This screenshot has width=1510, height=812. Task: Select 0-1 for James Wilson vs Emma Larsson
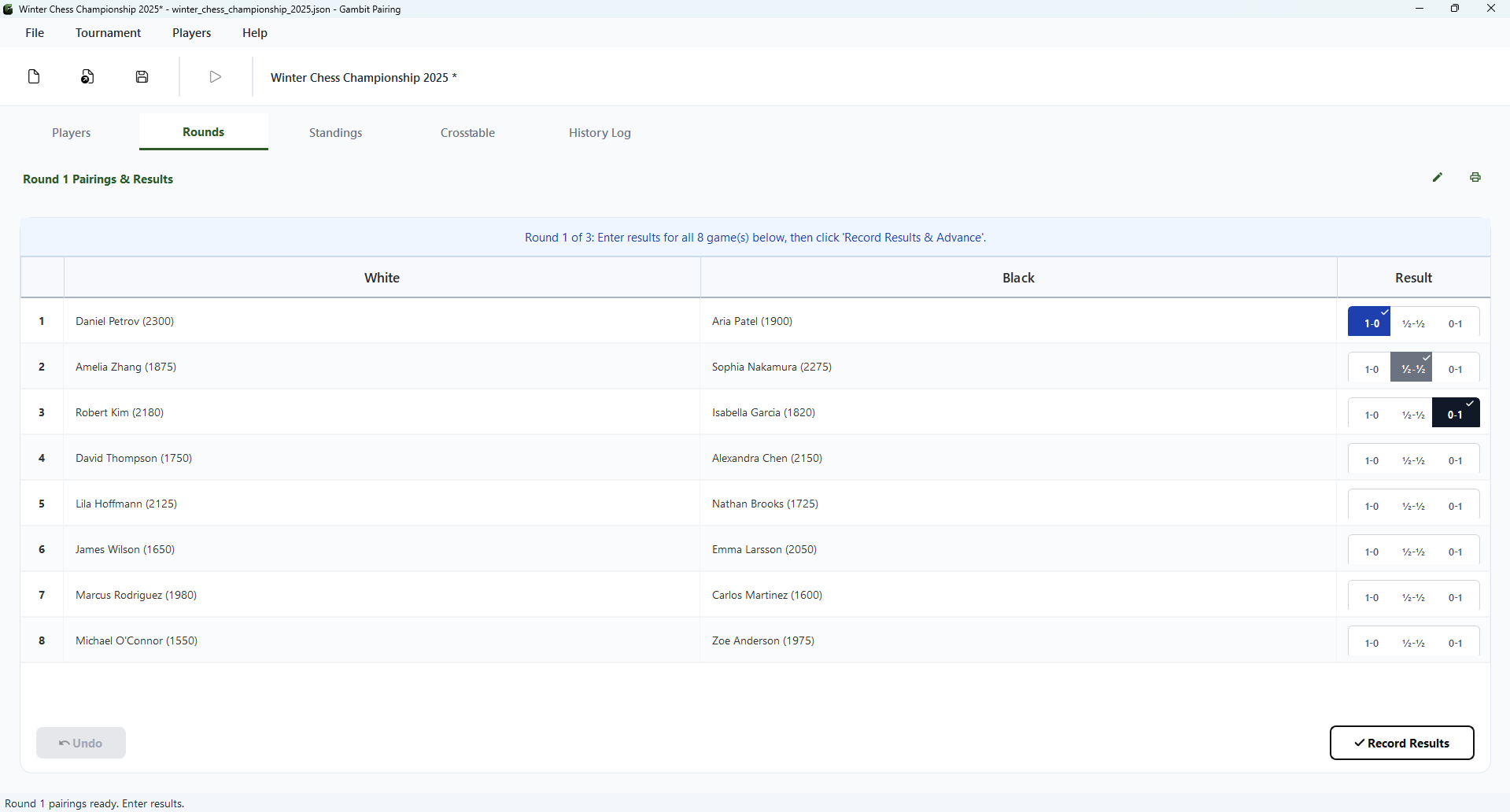coord(1456,552)
